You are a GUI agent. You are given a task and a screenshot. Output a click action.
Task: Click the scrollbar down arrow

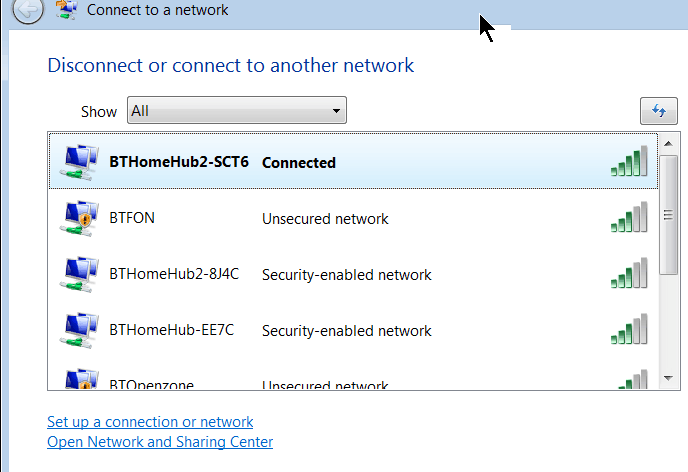pos(669,378)
